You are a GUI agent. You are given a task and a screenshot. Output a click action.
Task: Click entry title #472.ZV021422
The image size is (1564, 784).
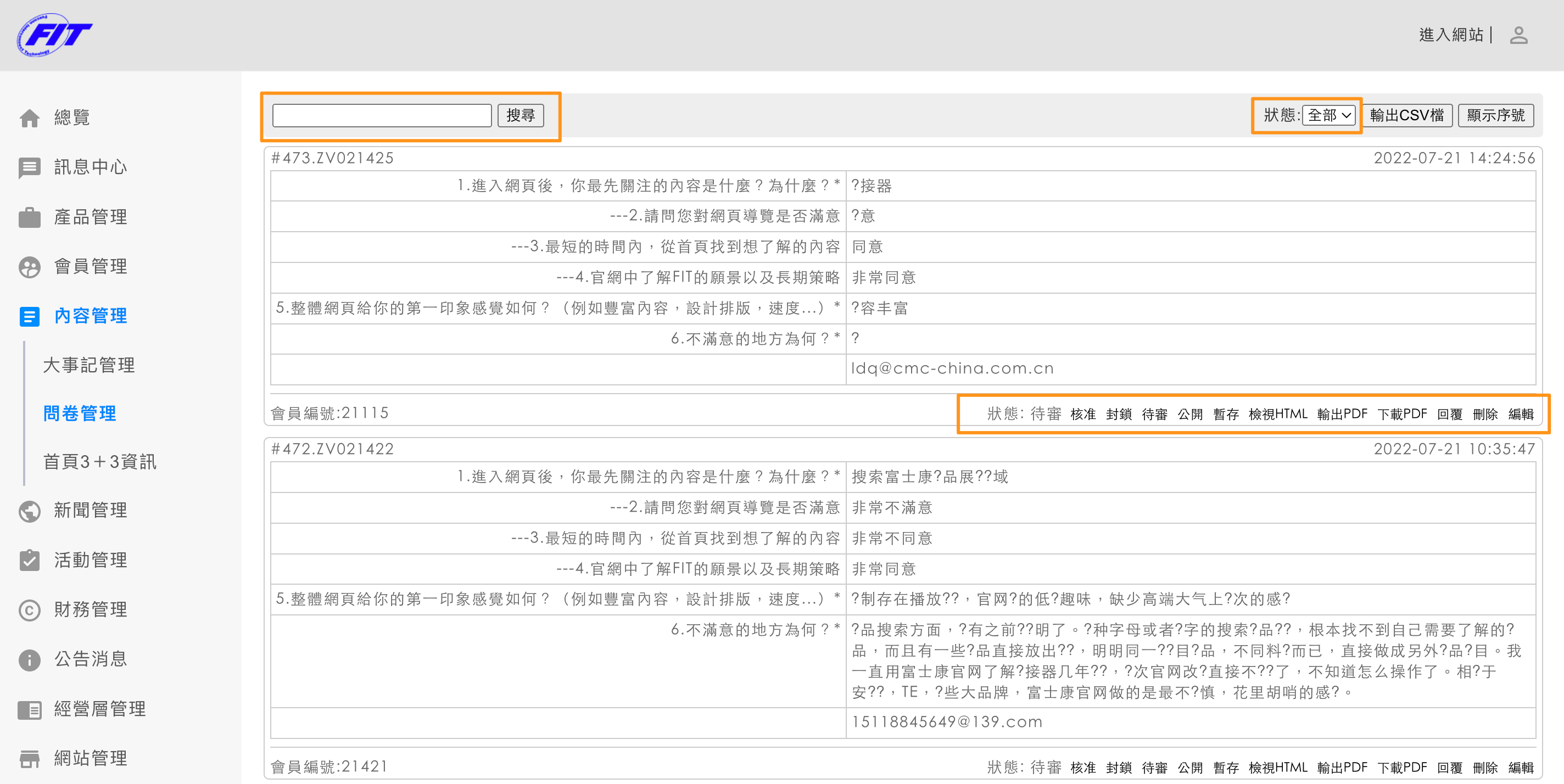pyautogui.click(x=332, y=450)
